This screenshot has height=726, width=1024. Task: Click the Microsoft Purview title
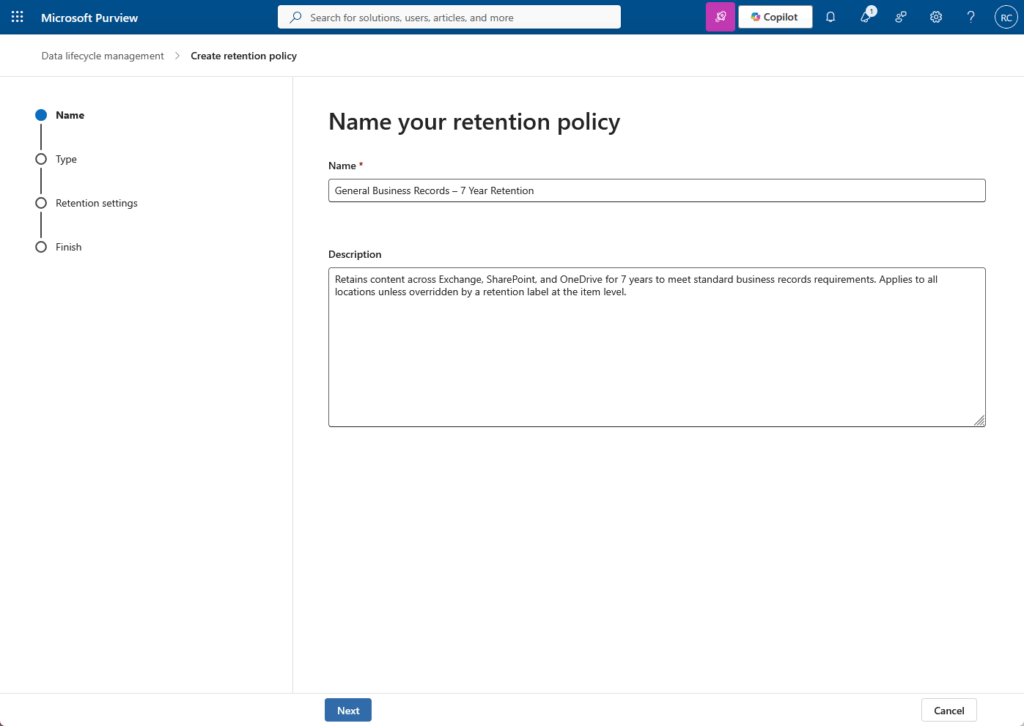pos(89,18)
